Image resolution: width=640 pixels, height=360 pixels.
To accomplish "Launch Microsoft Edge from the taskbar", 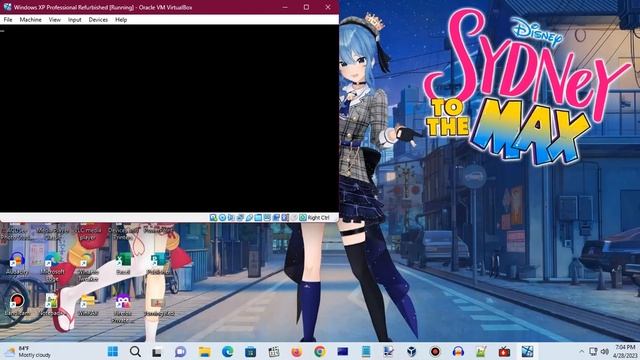I will point(227,351).
